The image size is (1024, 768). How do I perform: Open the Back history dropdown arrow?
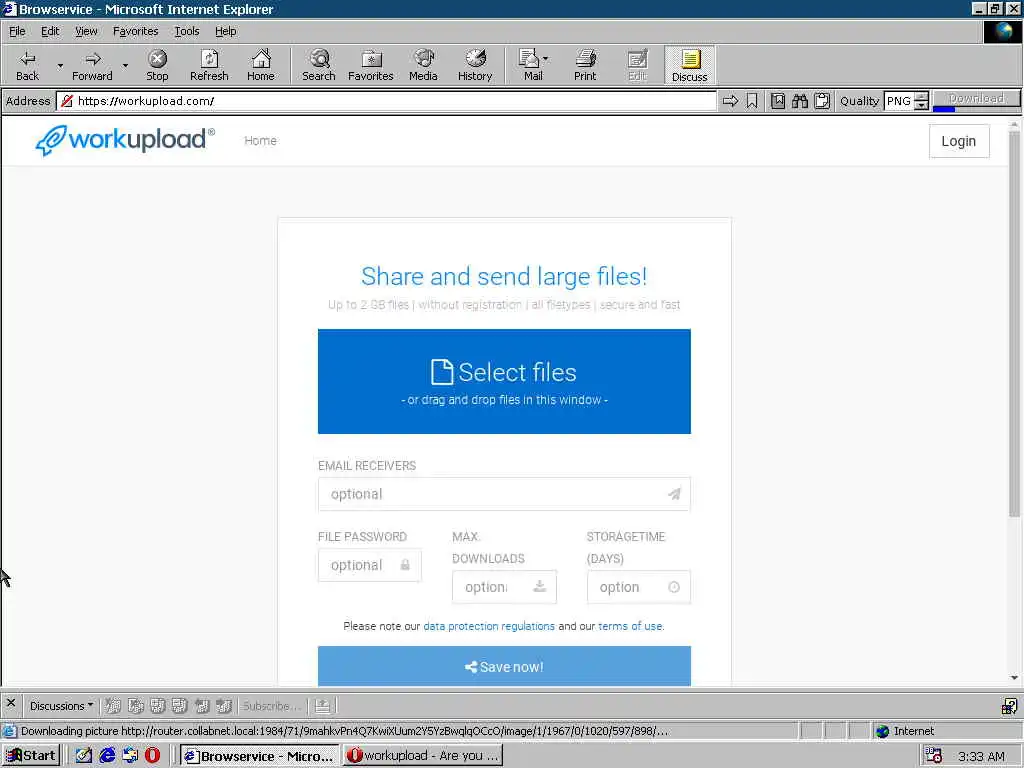coord(60,65)
